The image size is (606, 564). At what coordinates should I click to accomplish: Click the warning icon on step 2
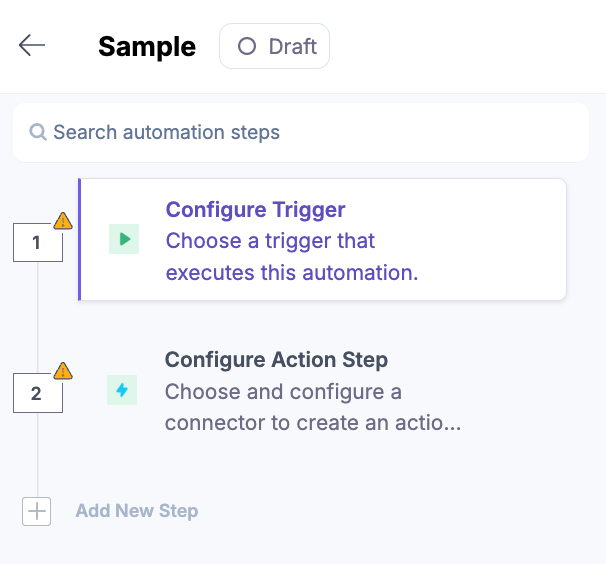click(x=63, y=371)
